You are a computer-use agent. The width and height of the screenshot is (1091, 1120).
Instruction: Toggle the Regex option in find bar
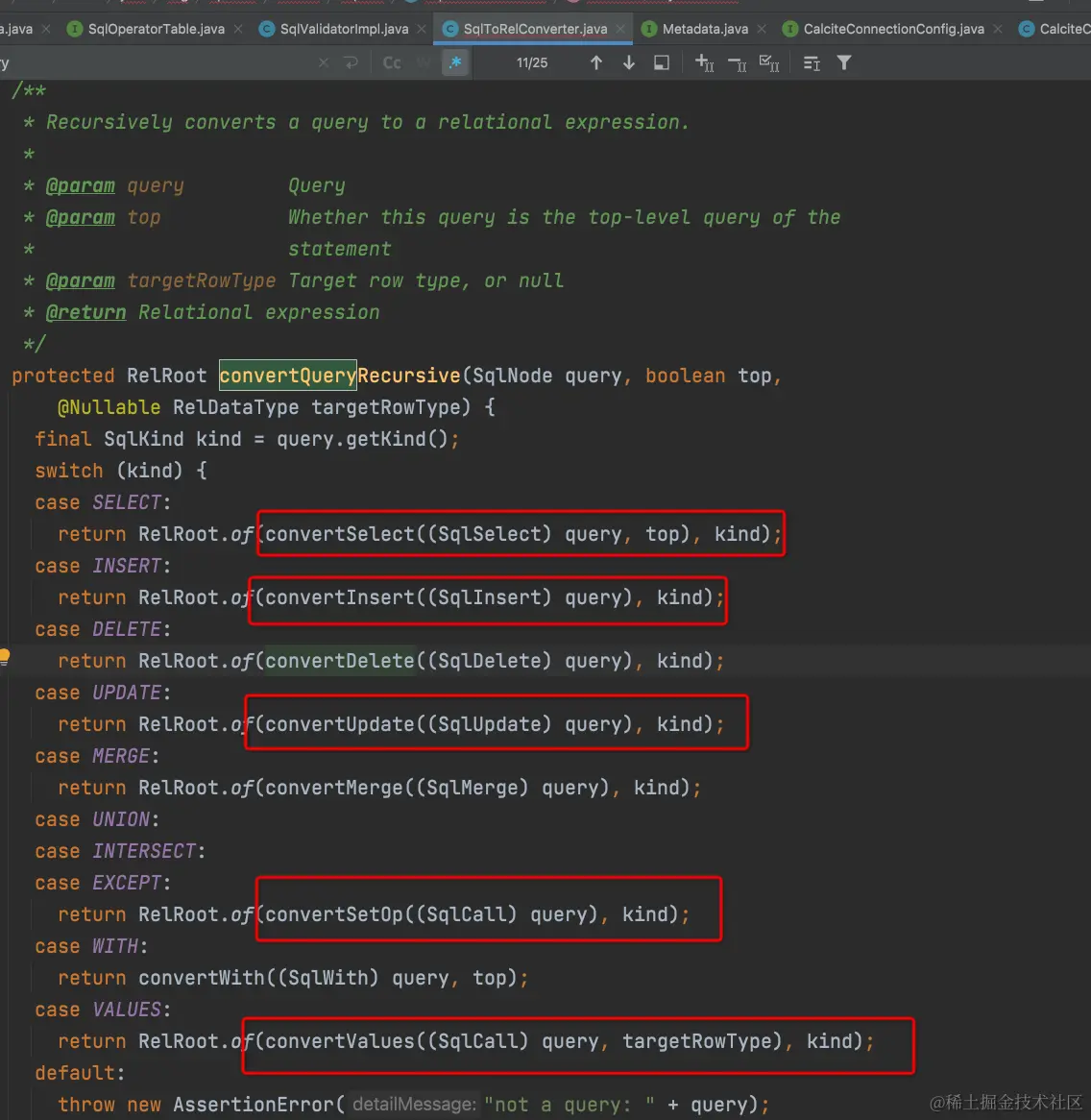(455, 62)
